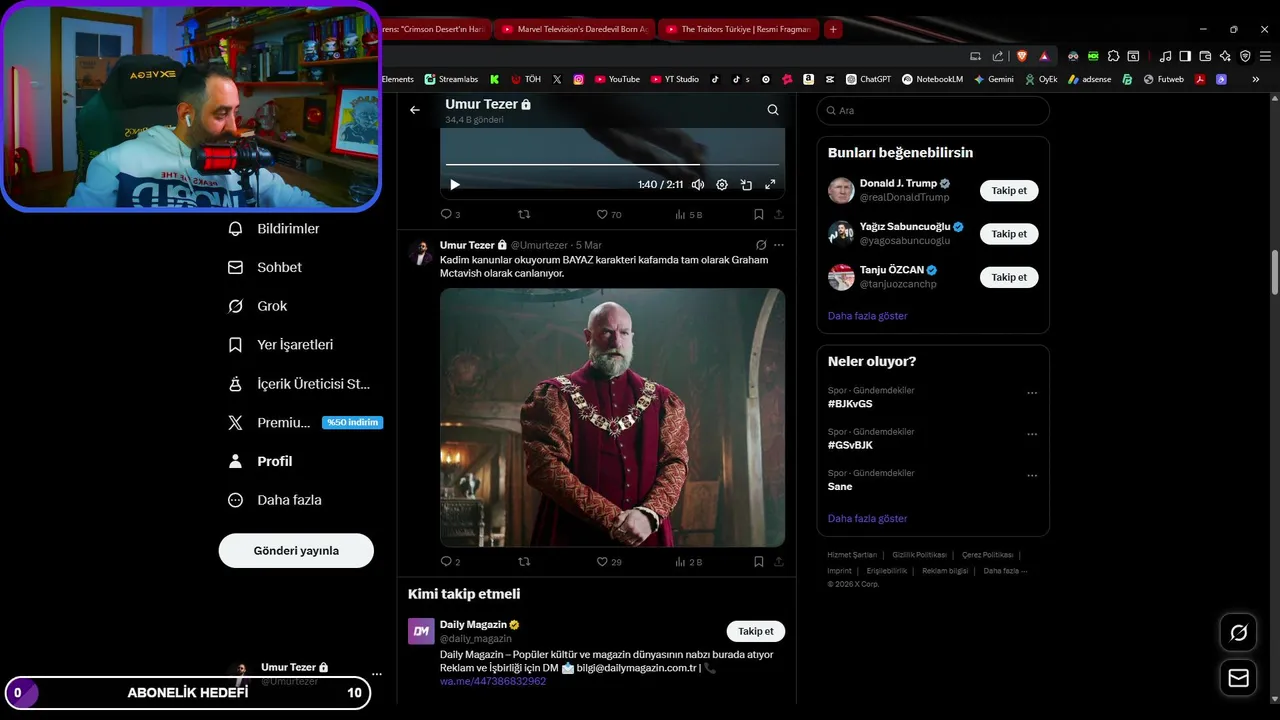The image size is (1280, 720).
Task: Reply to the video tweet with 3 replies
Action: [450, 214]
